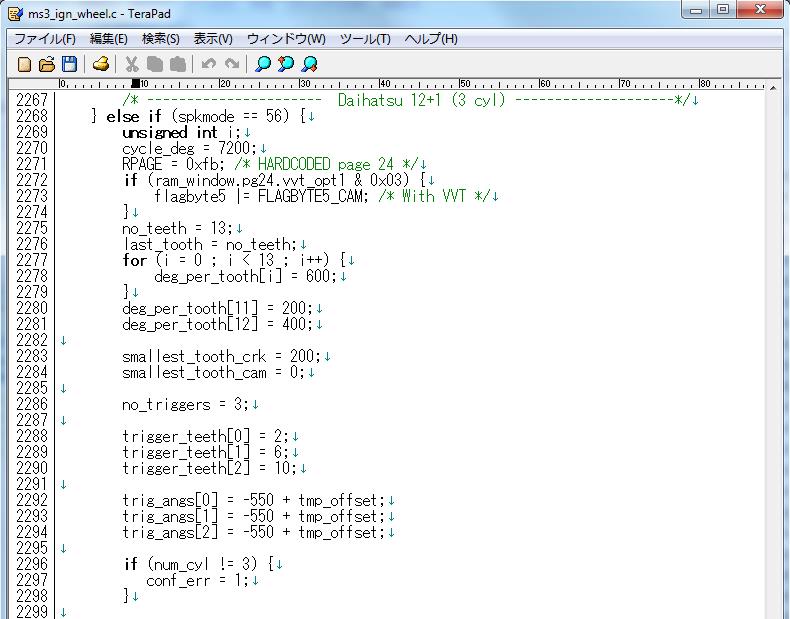The image size is (790, 619).
Task: Create a new file with toolbar icon
Action: click(x=24, y=64)
